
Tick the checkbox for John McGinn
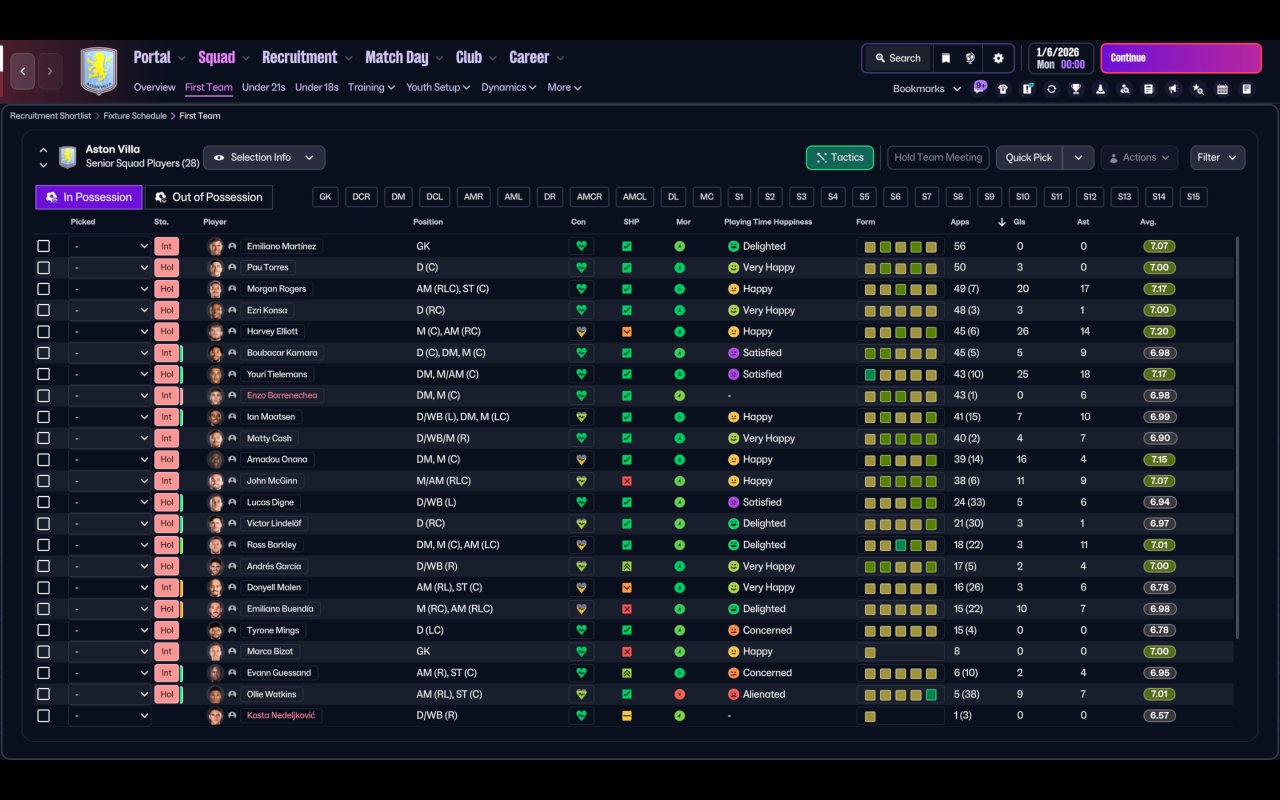(x=43, y=481)
